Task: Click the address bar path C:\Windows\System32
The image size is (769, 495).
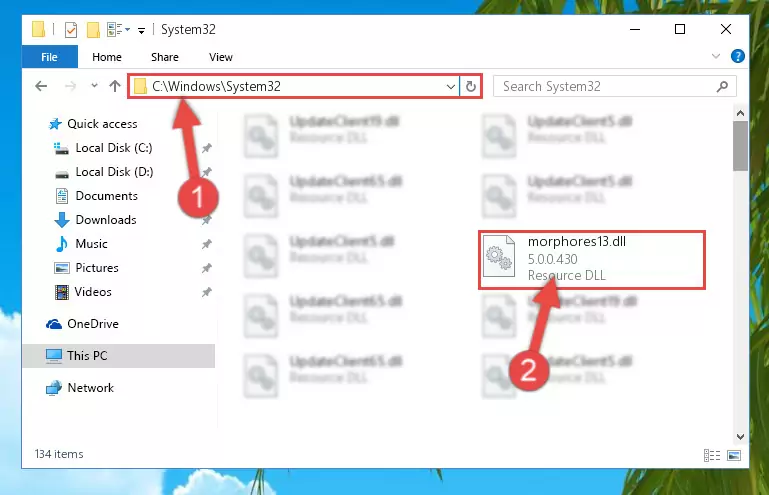Action: coord(216,86)
